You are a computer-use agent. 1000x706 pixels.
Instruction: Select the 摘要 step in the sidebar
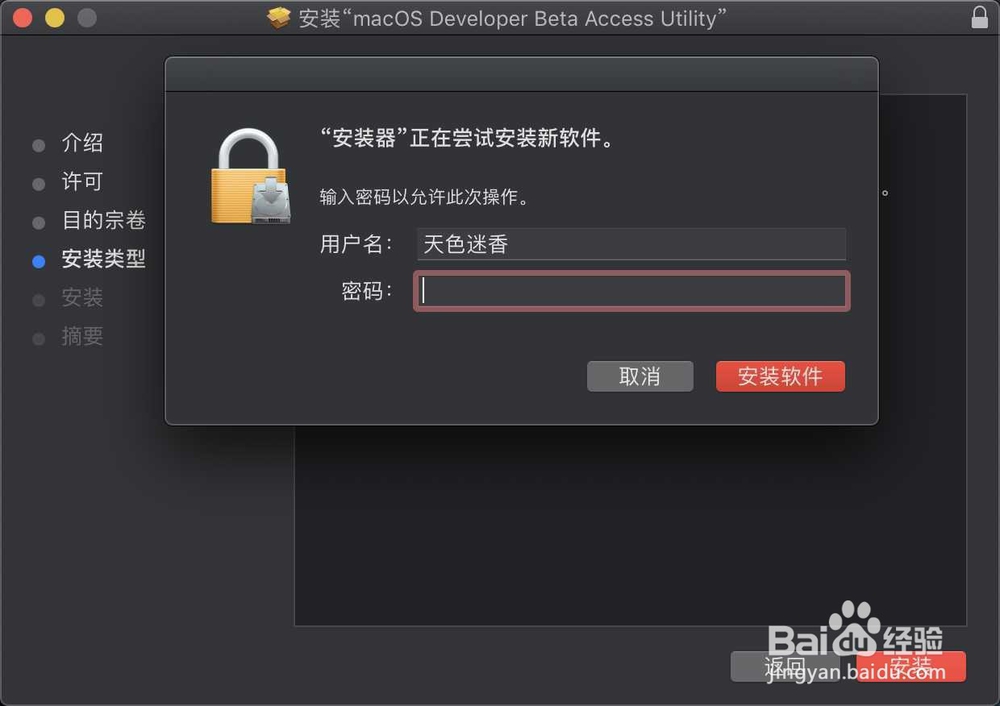(82, 337)
